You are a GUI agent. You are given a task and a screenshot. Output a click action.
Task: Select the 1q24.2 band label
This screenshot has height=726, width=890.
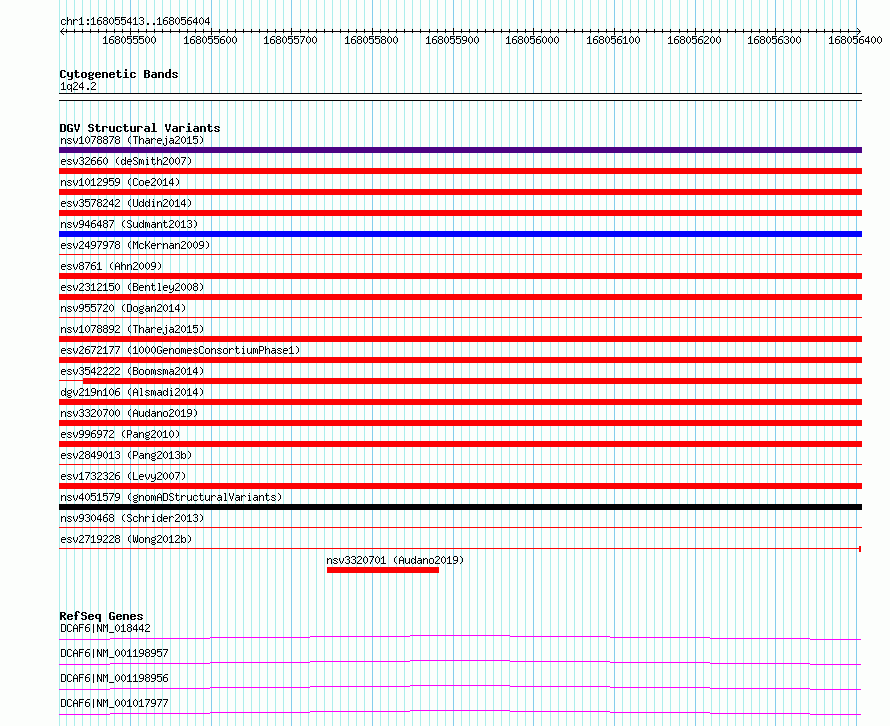[78, 86]
